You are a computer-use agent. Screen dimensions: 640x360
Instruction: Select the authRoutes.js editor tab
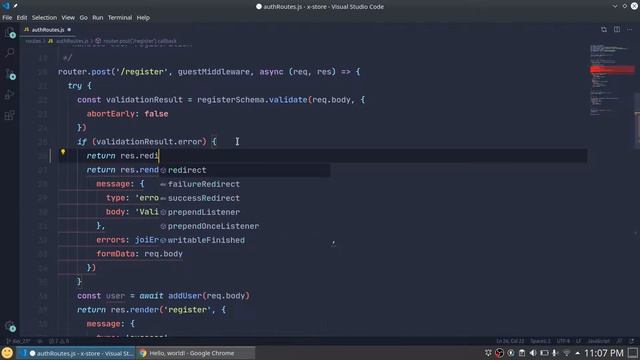click(x=48, y=30)
